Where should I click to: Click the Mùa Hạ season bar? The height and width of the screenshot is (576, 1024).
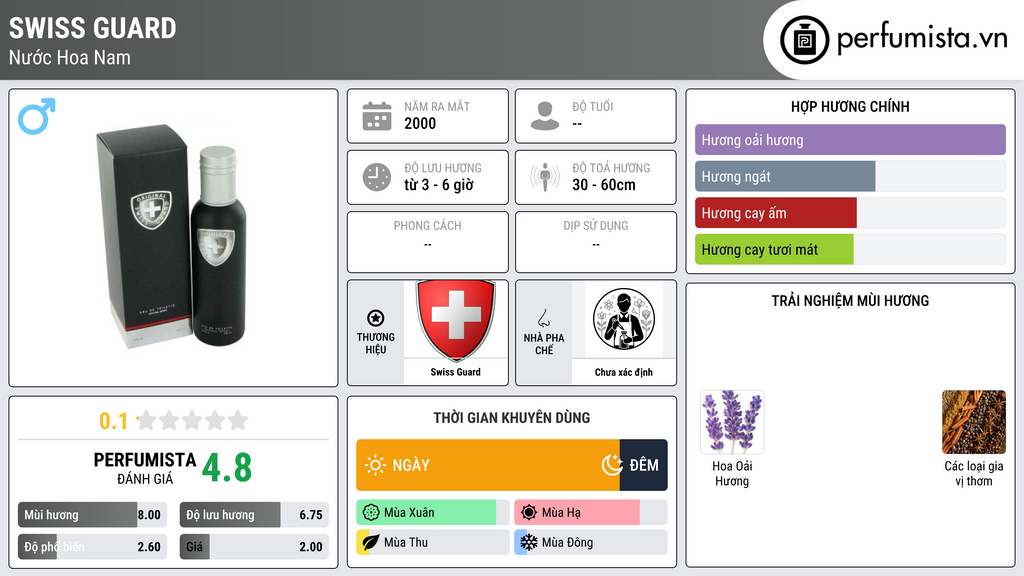590,513
